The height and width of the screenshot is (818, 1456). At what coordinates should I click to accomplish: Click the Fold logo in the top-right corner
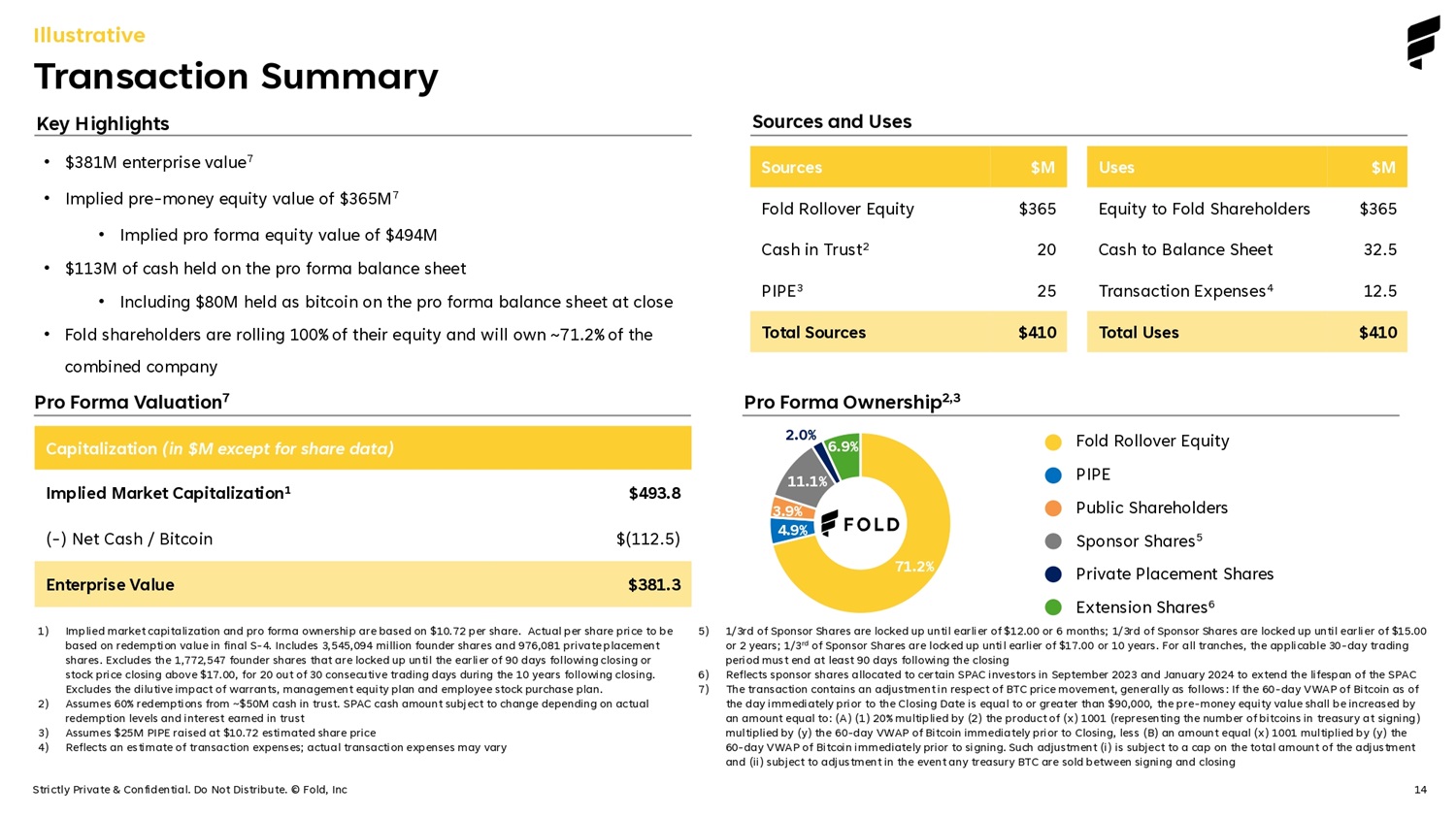tap(1423, 43)
